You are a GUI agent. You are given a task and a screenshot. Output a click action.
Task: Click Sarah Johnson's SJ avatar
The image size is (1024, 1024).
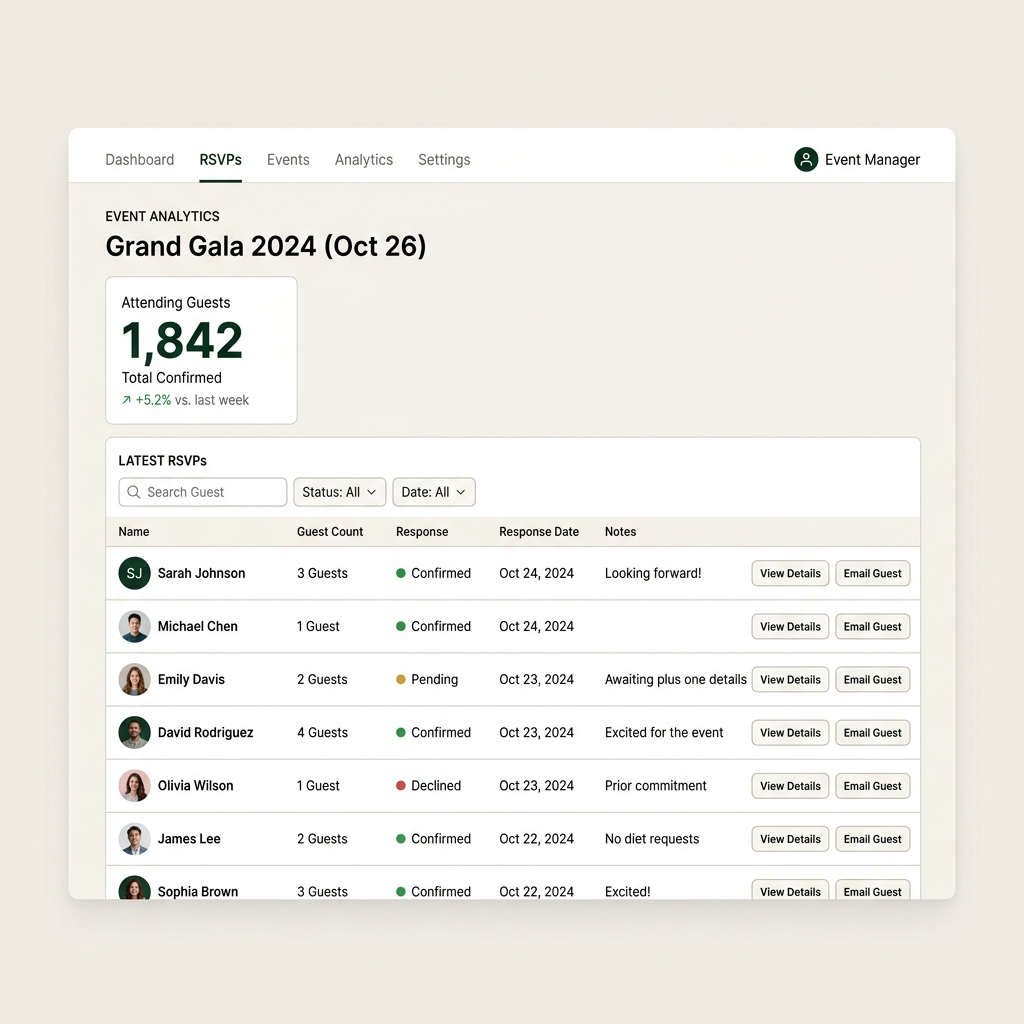(134, 573)
